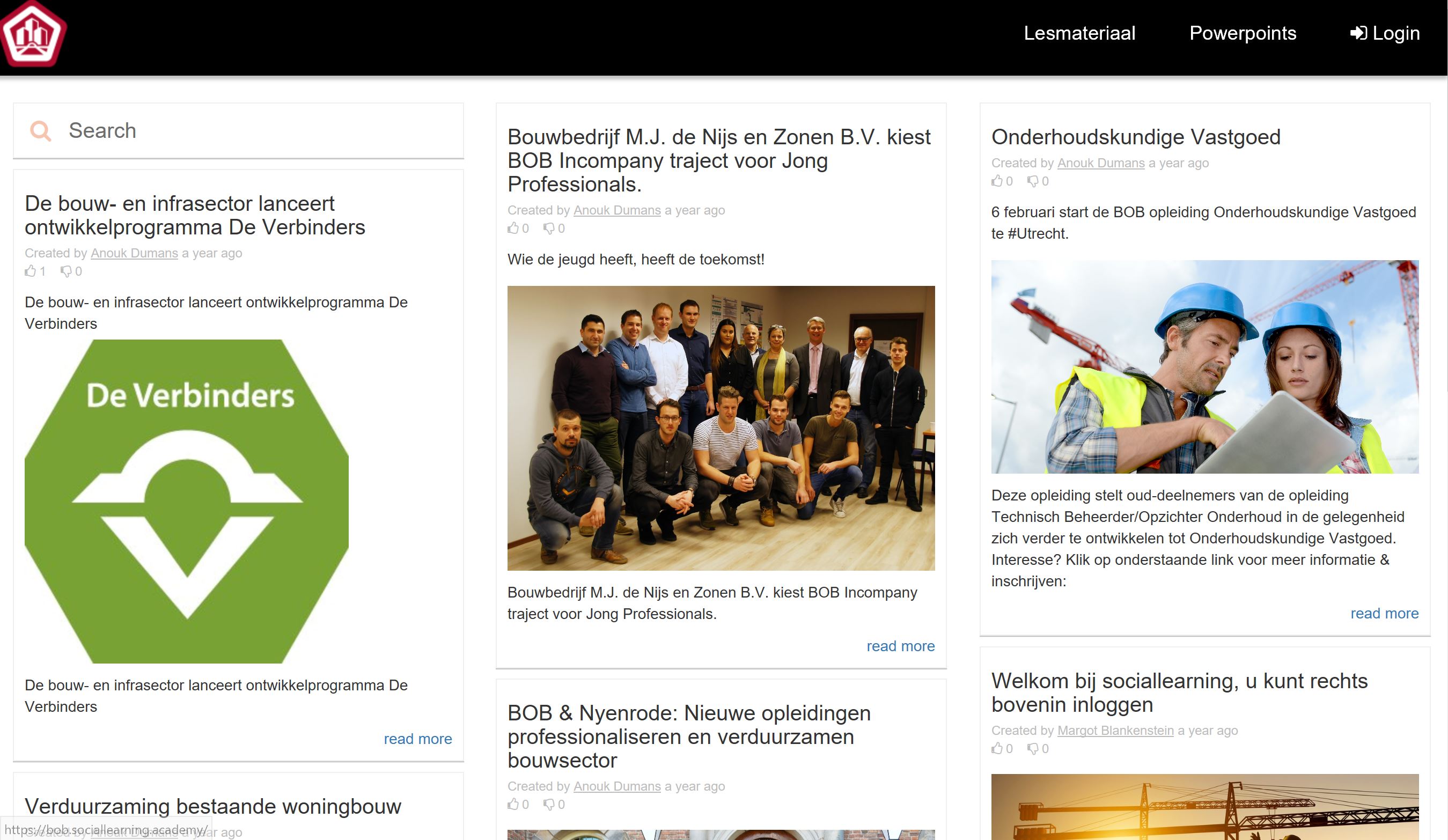Image resolution: width=1448 pixels, height=840 pixels.
Task: Like the De Verbinders post with thumbs up
Action: (x=31, y=271)
